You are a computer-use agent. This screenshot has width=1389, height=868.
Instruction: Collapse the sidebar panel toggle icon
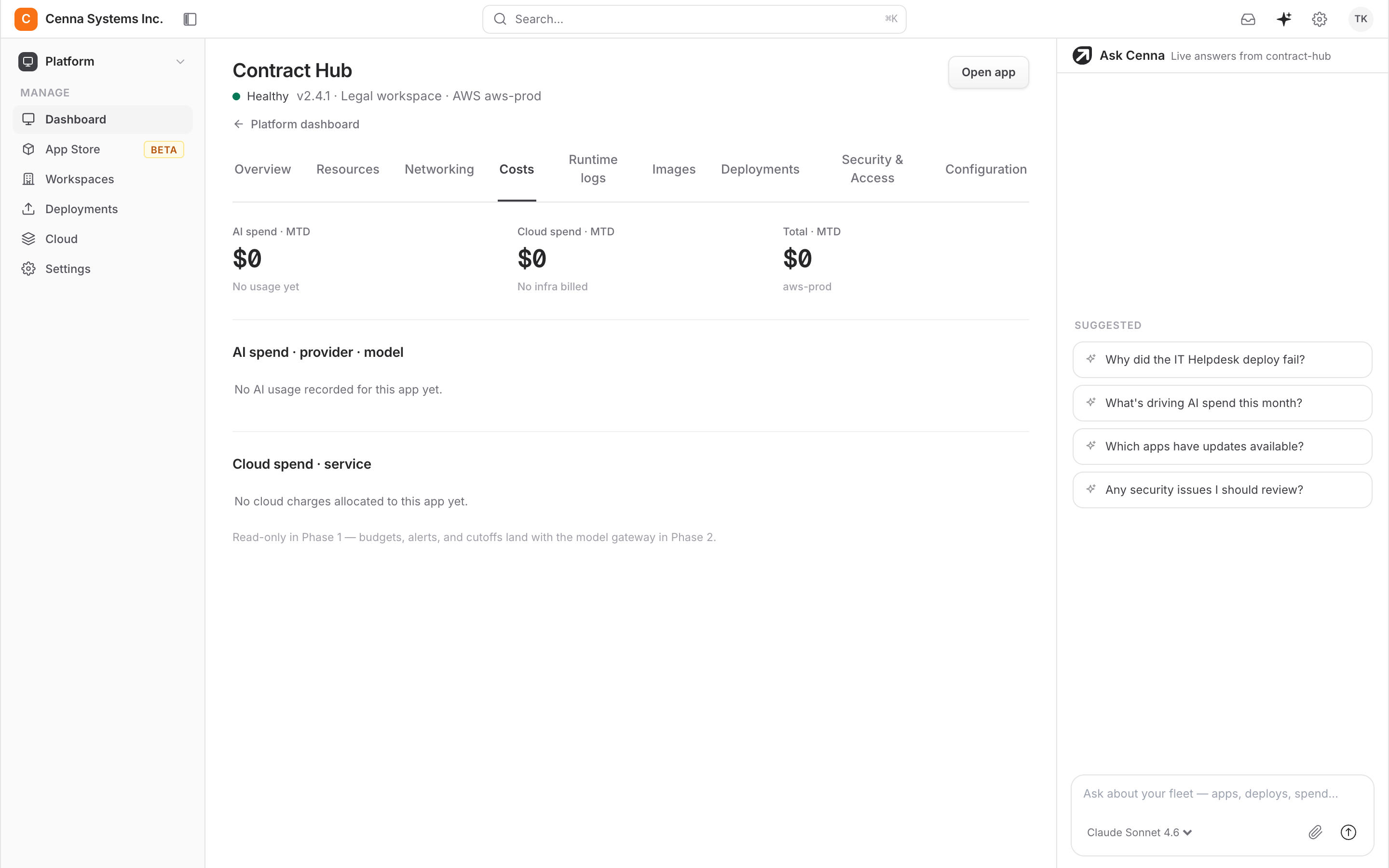click(x=190, y=19)
